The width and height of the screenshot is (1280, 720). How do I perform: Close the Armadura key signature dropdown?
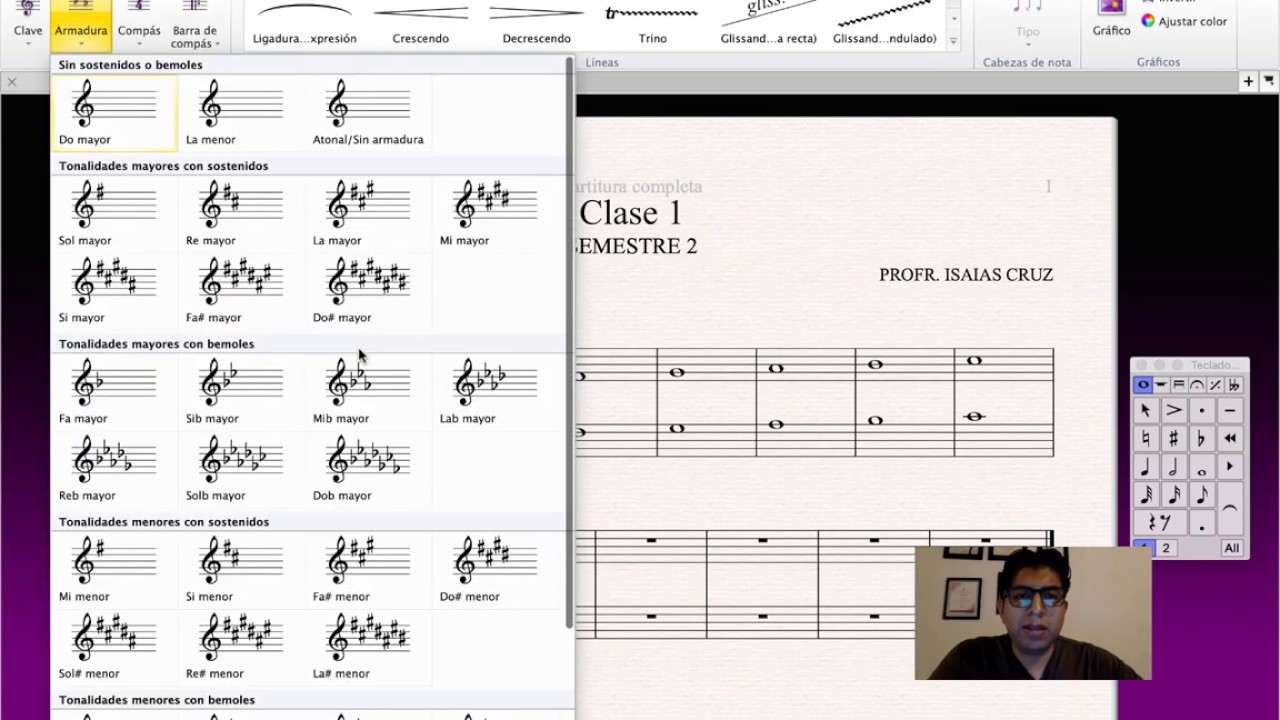81,25
